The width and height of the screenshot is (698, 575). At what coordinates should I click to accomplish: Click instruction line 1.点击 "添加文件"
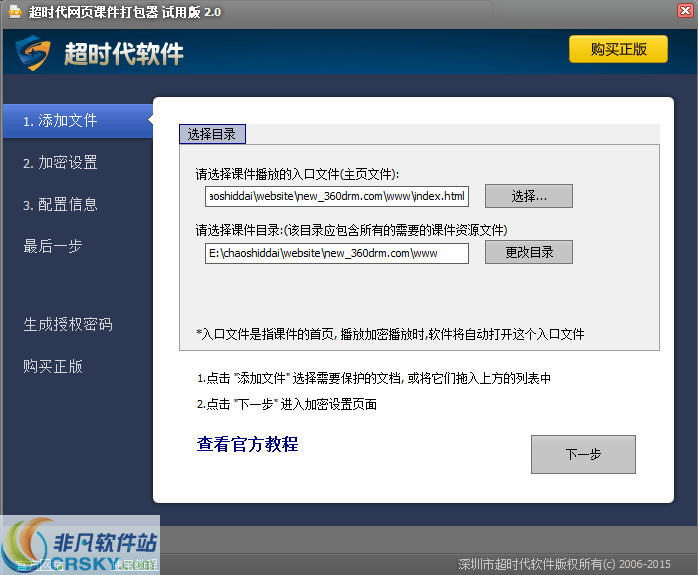click(374, 378)
